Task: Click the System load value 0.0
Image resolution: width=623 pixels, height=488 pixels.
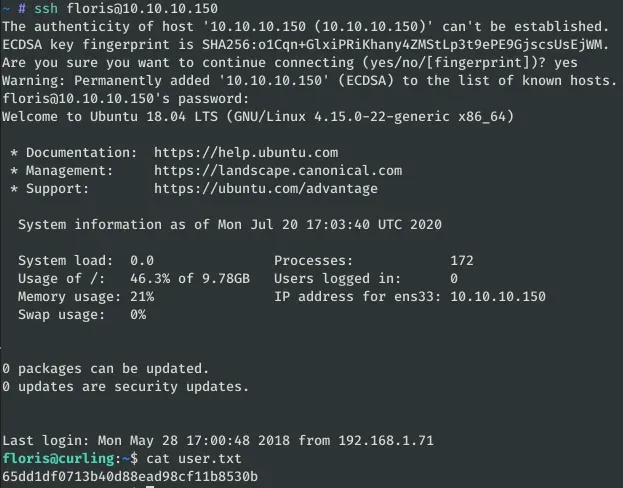Action: coord(142,260)
